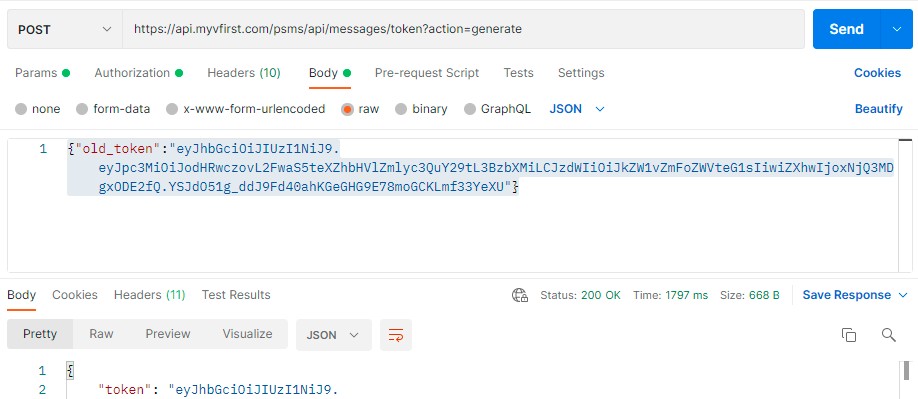Switch to response Body tab

pos(22,295)
